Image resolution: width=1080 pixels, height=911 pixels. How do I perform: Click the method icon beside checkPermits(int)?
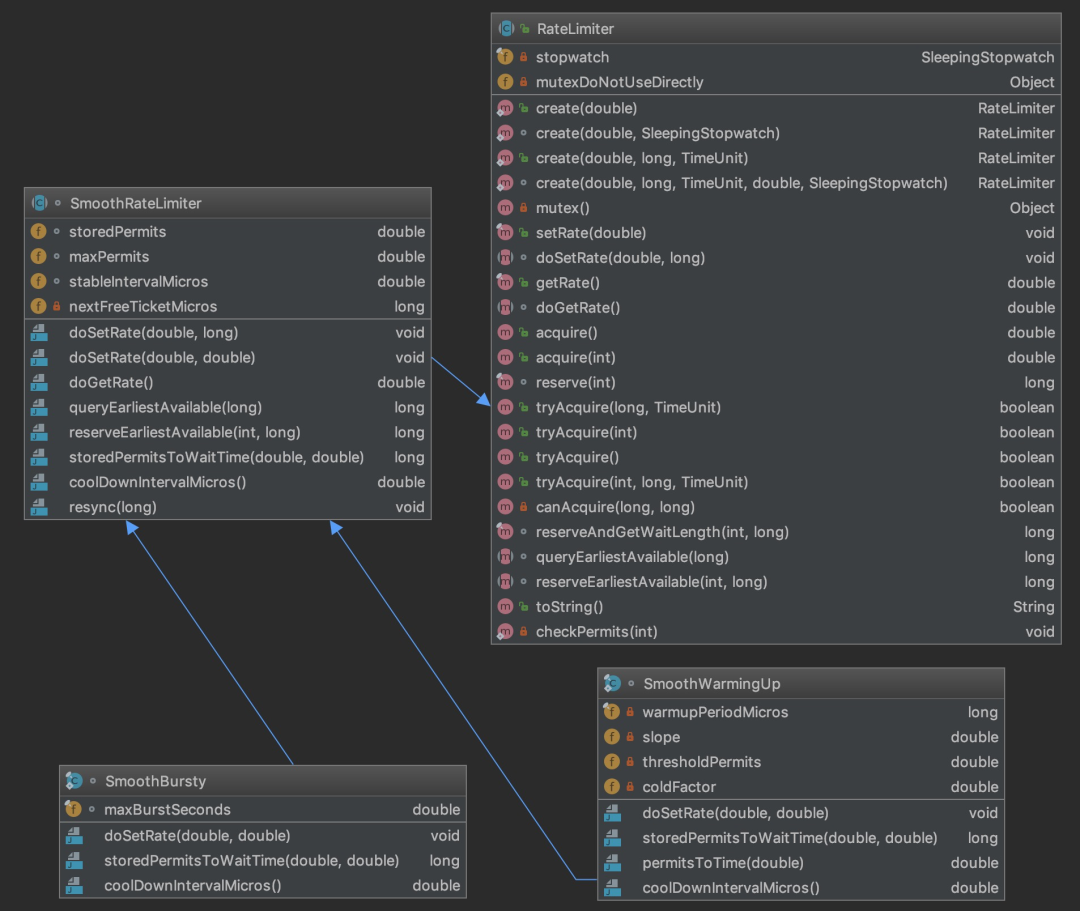(505, 631)
